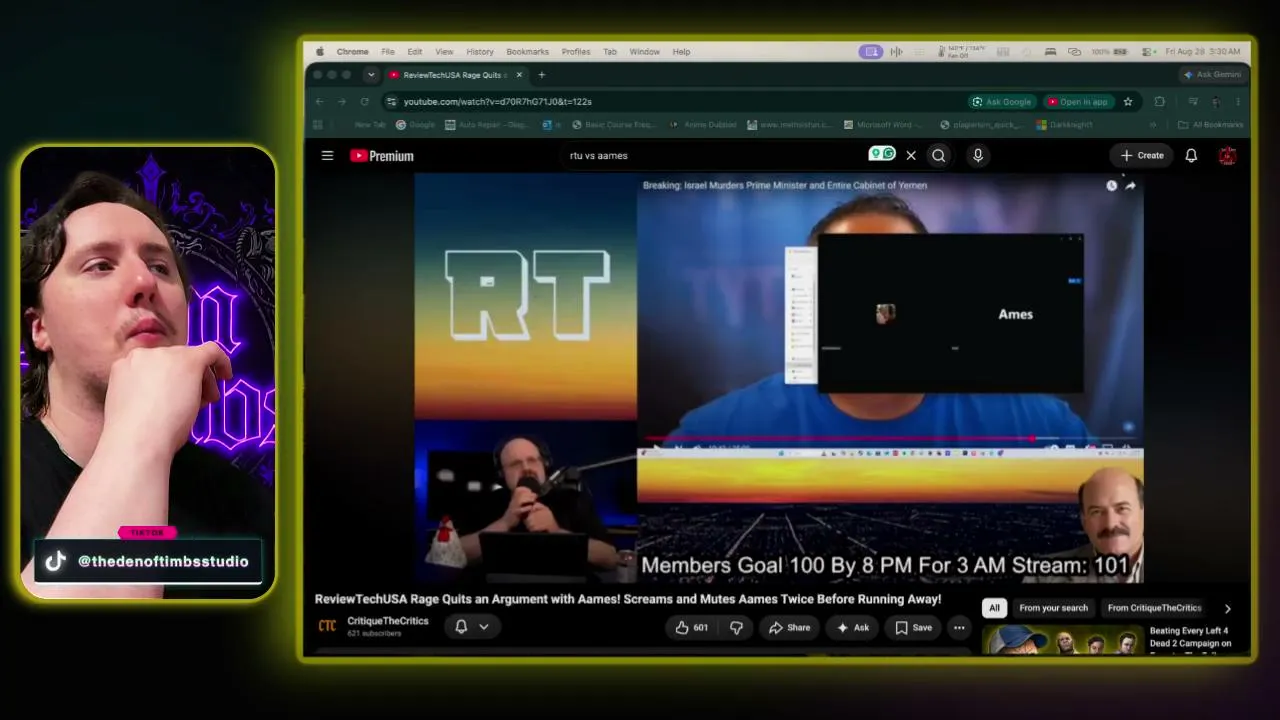This screenshot has height=720, width=1280.
Task: Open the Beating Every Left 4 Dead thumbnail
Action: pos(1062,639)
